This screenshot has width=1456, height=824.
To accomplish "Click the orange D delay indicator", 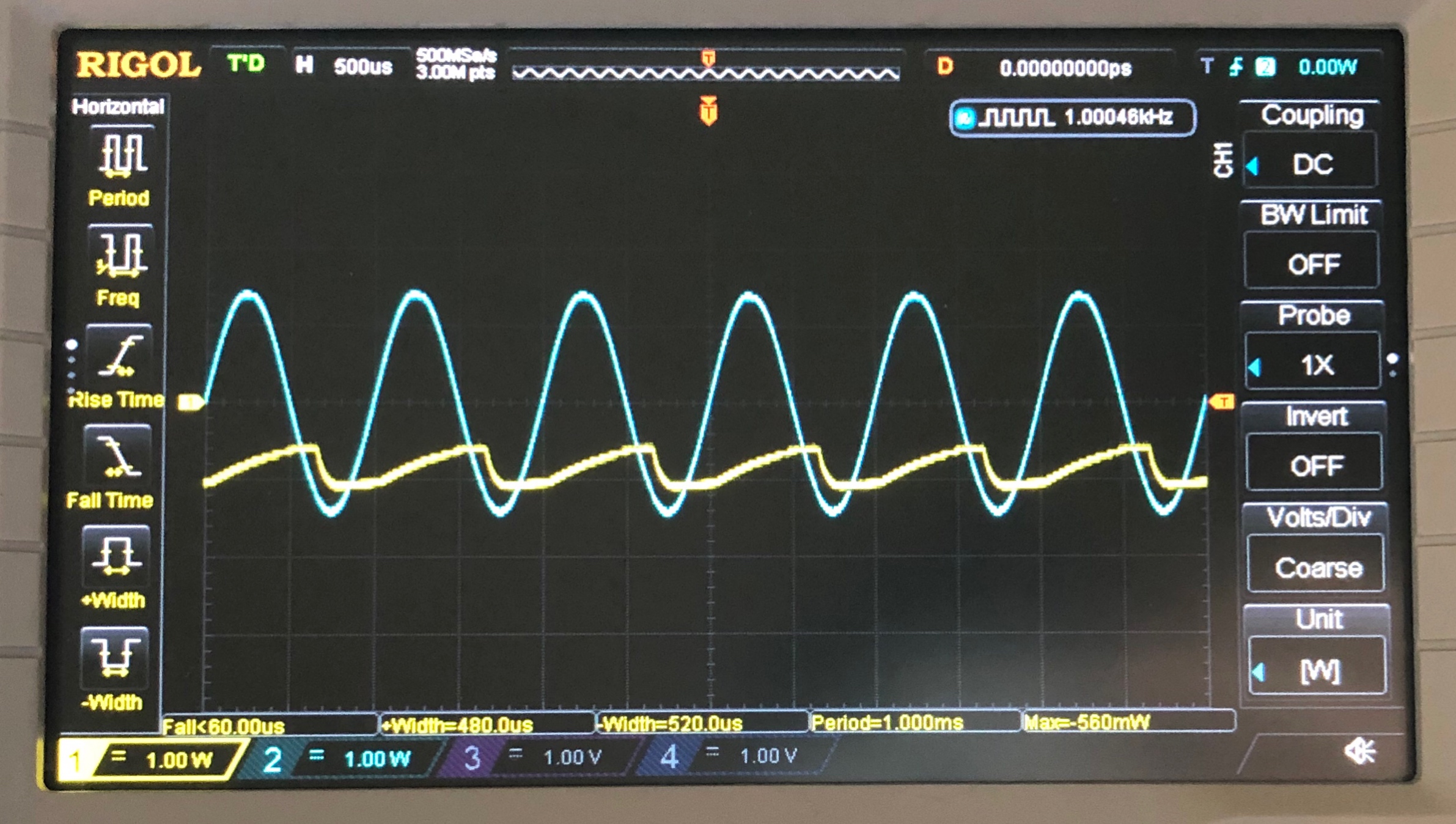I will [945, 66].
